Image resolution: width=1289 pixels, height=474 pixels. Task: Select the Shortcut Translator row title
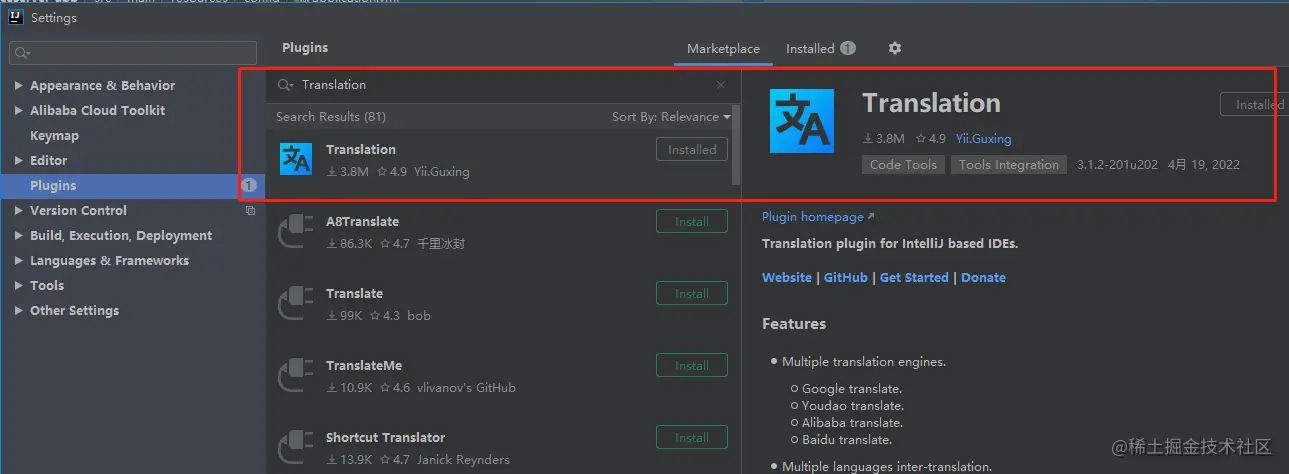385,438
